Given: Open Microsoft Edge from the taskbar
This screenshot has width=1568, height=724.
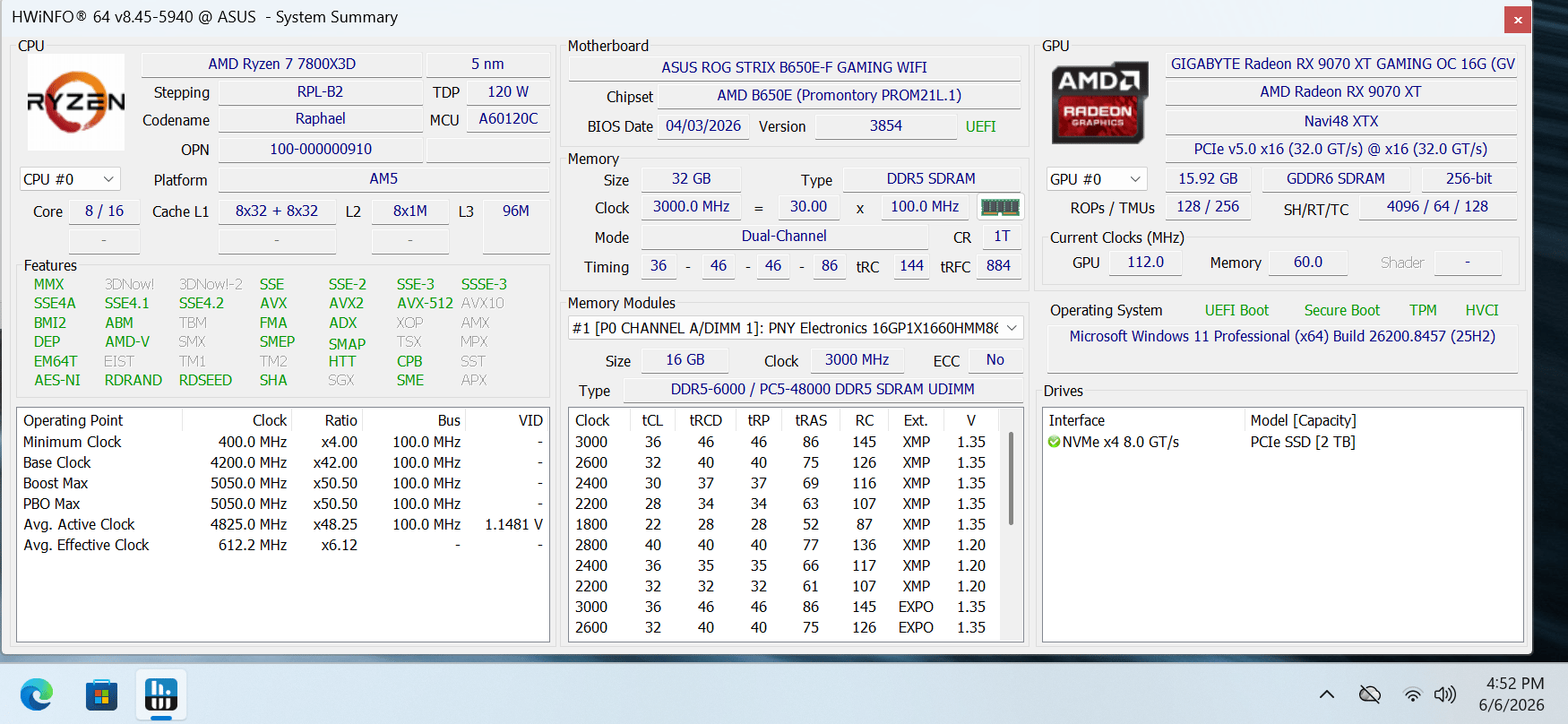Looking at the screenshot, I should click(x=37, y=694).
